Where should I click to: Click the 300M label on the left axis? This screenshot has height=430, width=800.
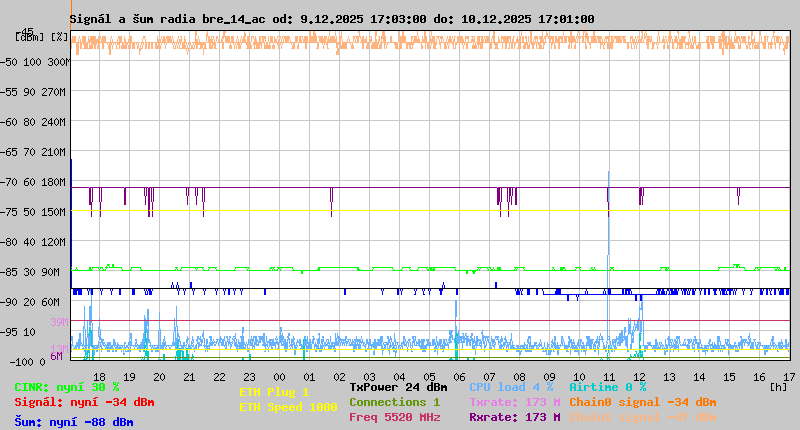tap(59, 62)
